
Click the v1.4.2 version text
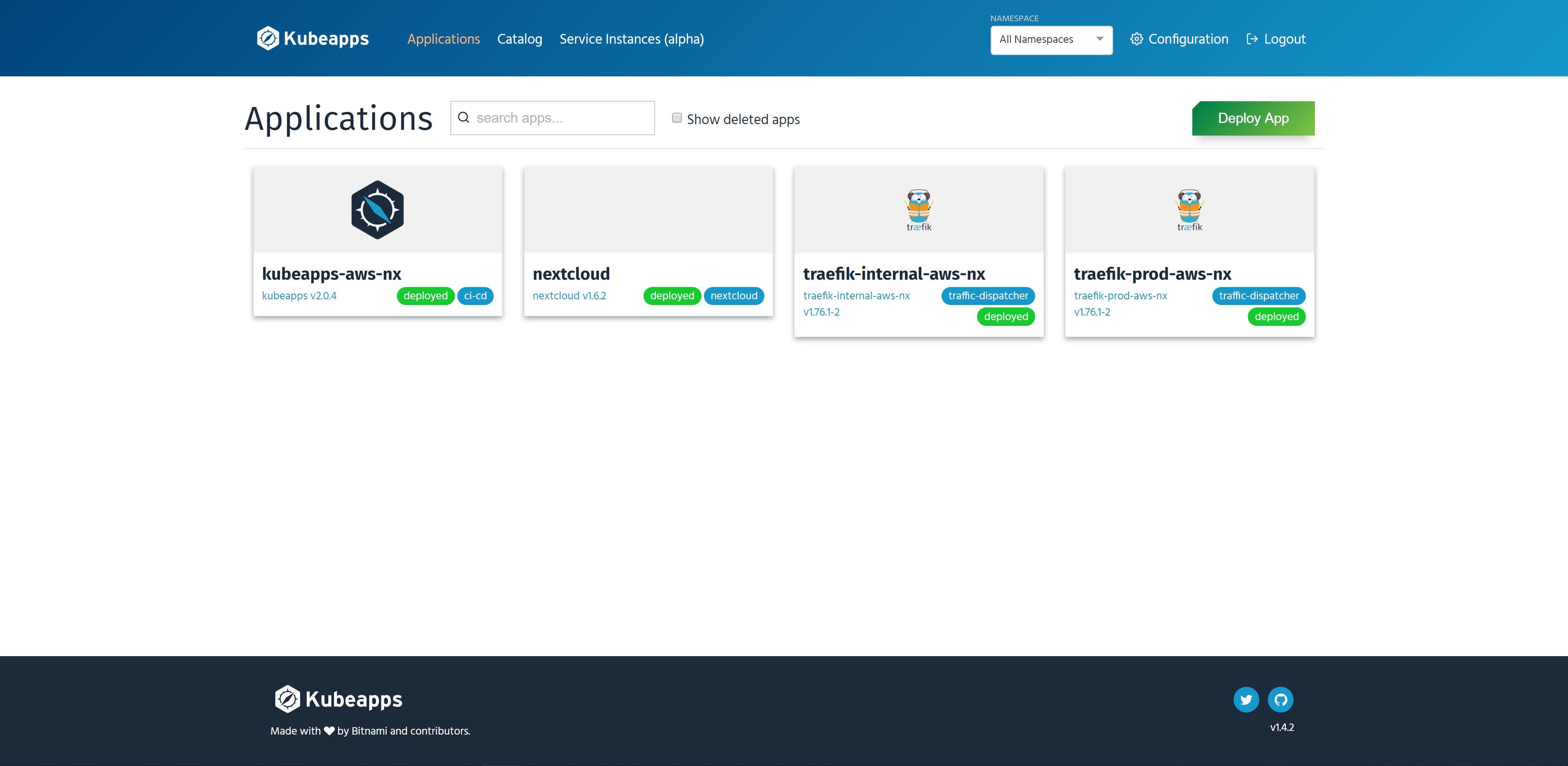(x=1281, y=727)
